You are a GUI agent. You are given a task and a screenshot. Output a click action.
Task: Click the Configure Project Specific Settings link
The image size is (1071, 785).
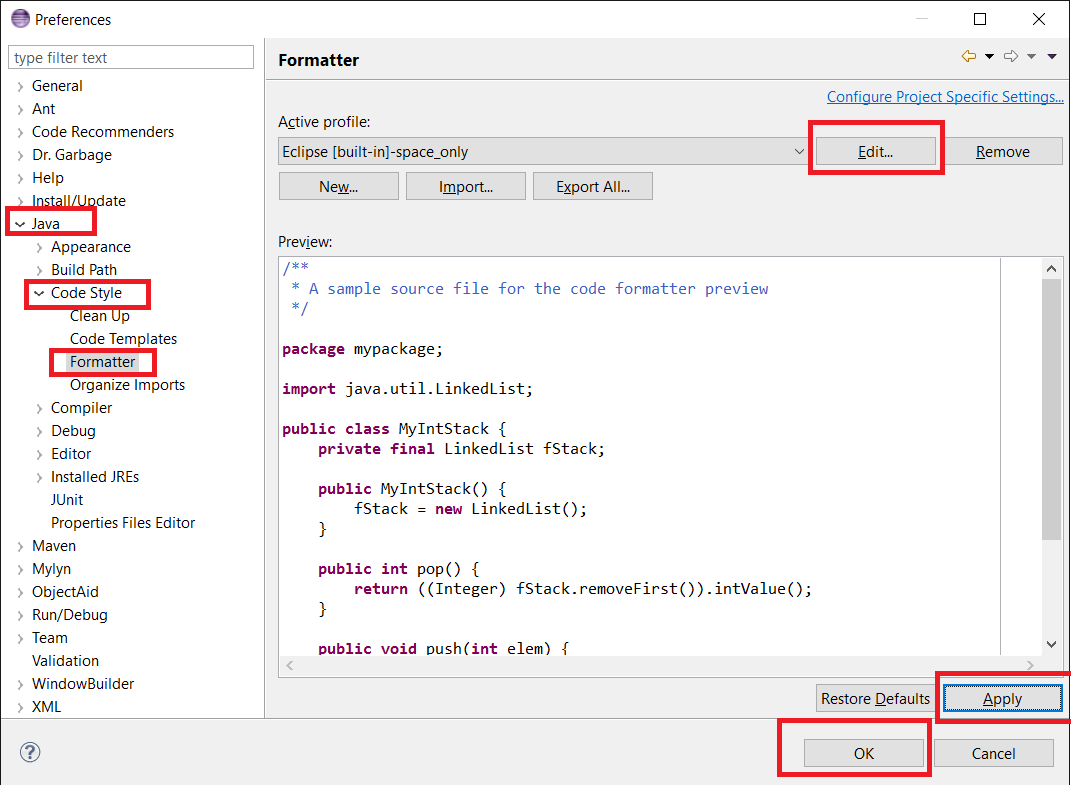(945, 96)
